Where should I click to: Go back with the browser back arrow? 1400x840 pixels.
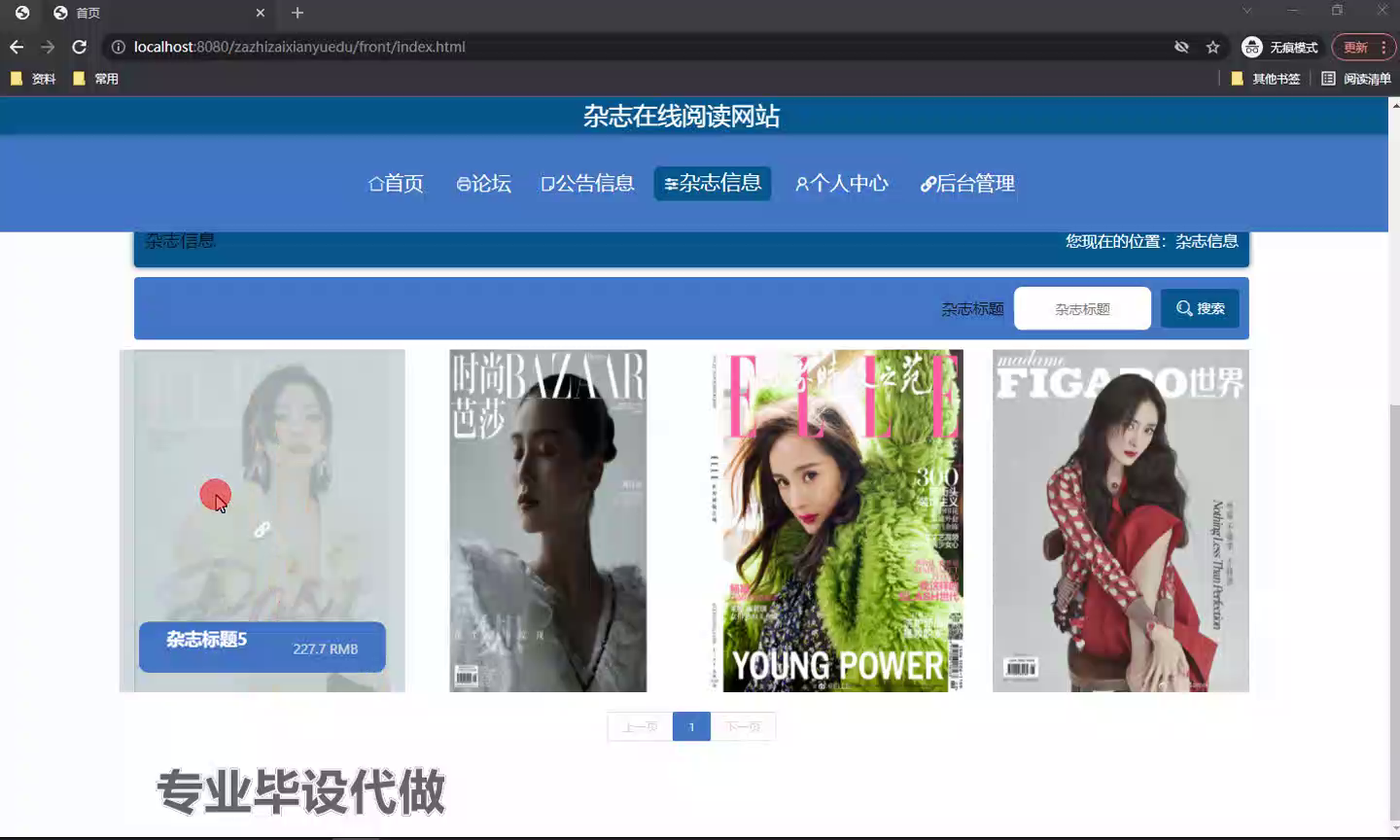point(17,47)
